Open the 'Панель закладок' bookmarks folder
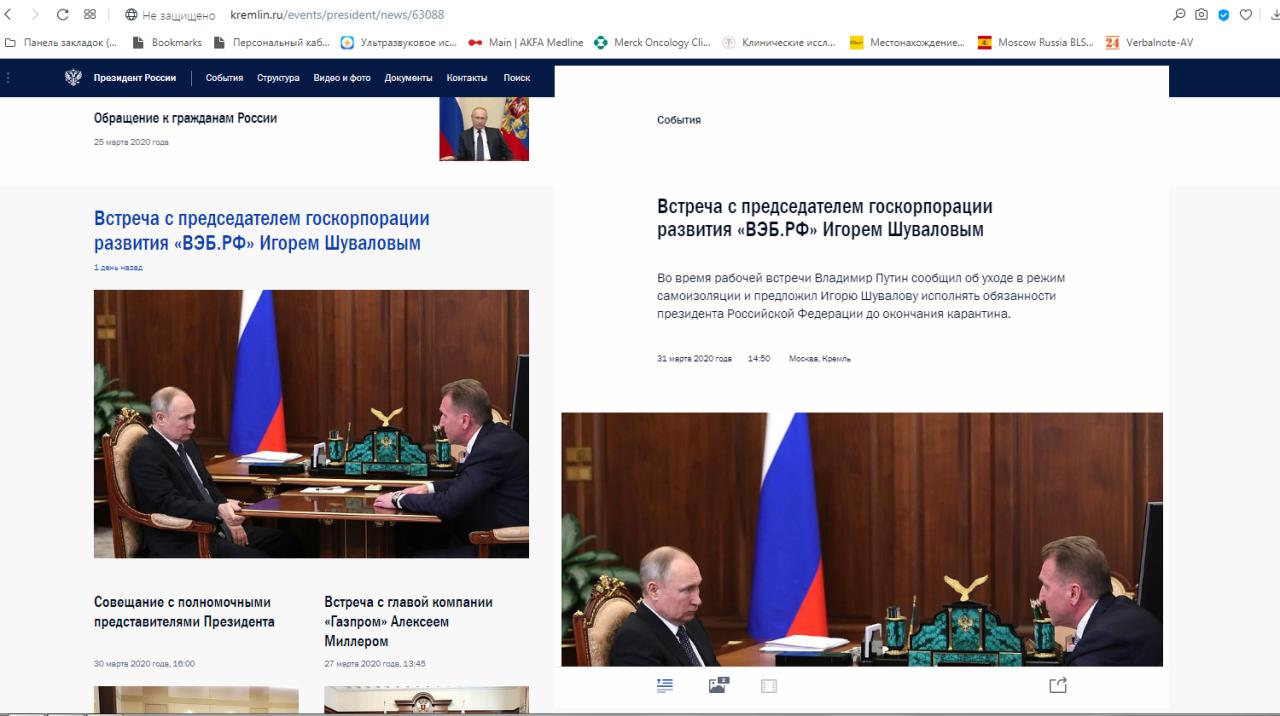This screenshot has width=1280, height=716. pos(62,43)
